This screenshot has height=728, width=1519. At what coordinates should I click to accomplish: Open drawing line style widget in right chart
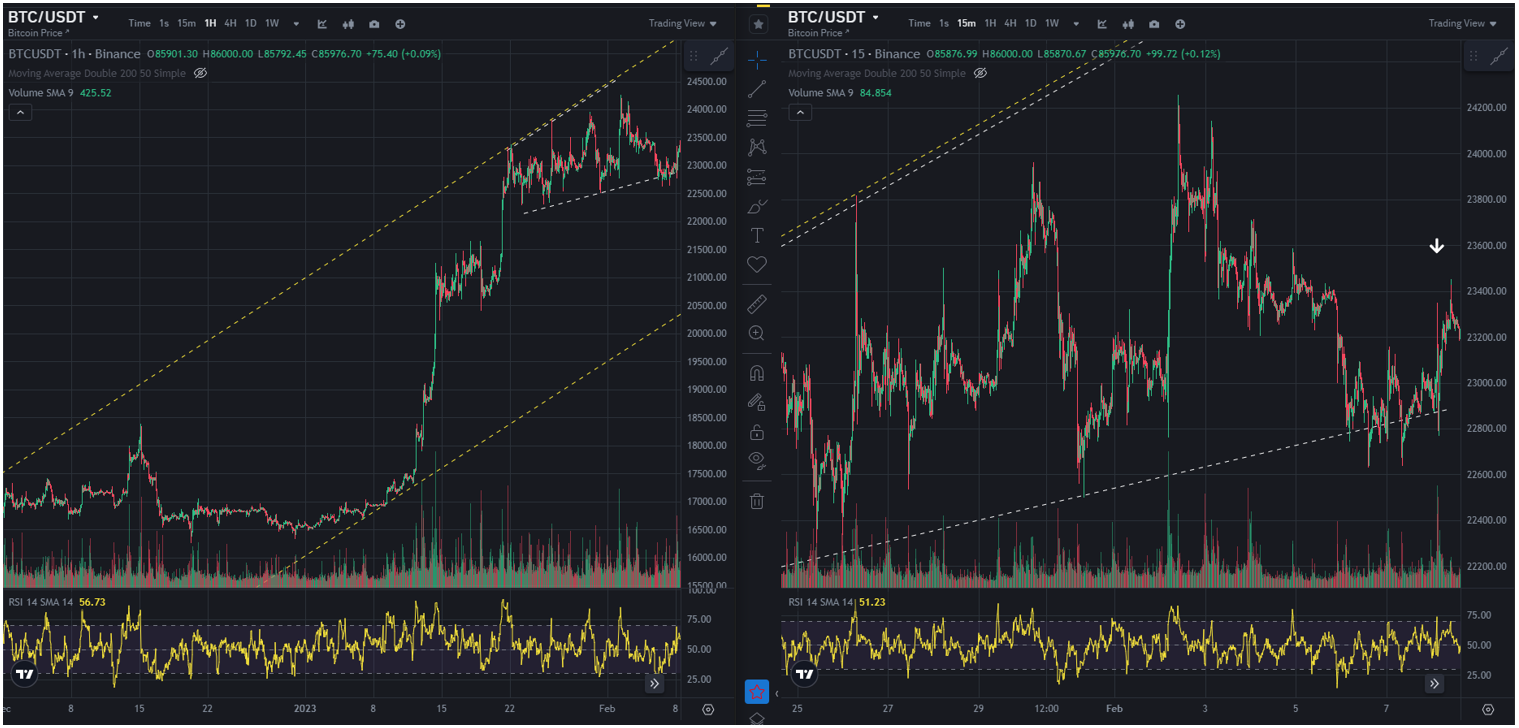(x=1500, y=57)
